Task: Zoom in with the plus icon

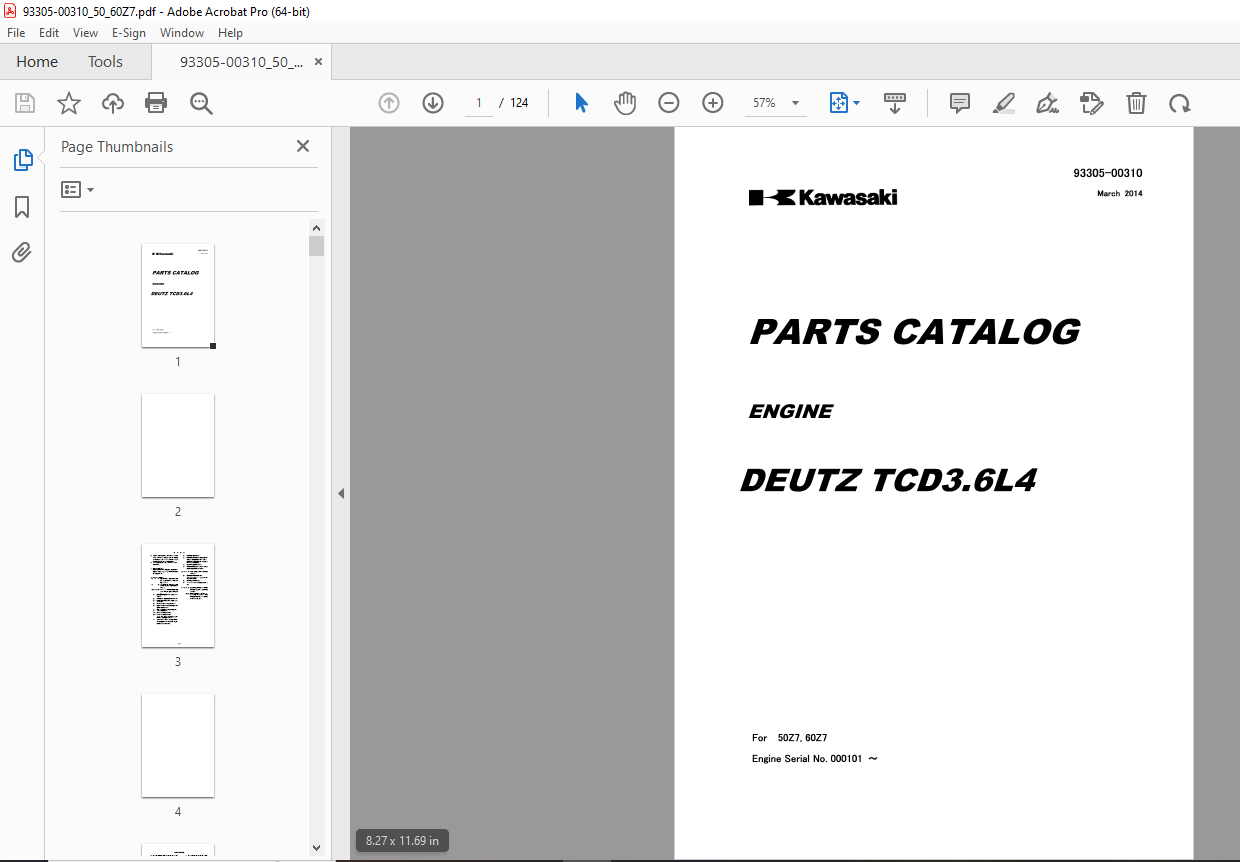Action: pyautogui.click(x=713, y=103)
